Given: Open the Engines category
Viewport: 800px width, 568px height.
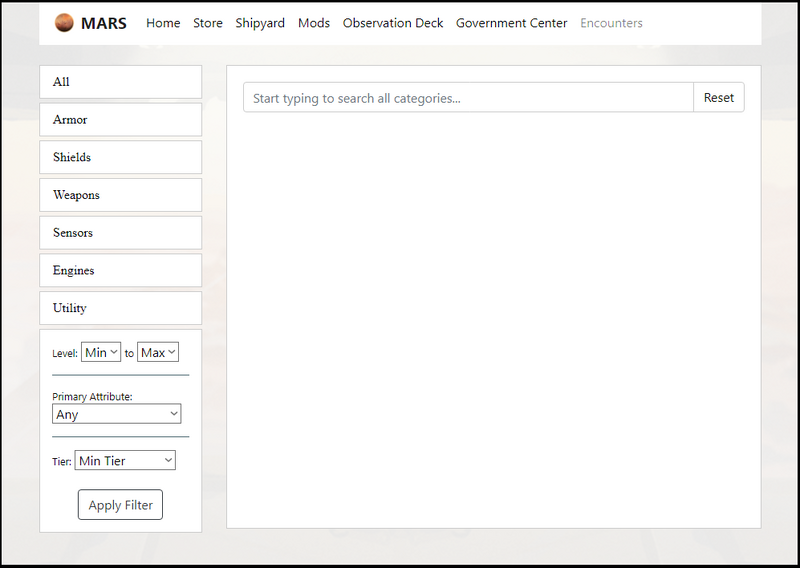Looking at the screenshot, I should pos(120,270).
